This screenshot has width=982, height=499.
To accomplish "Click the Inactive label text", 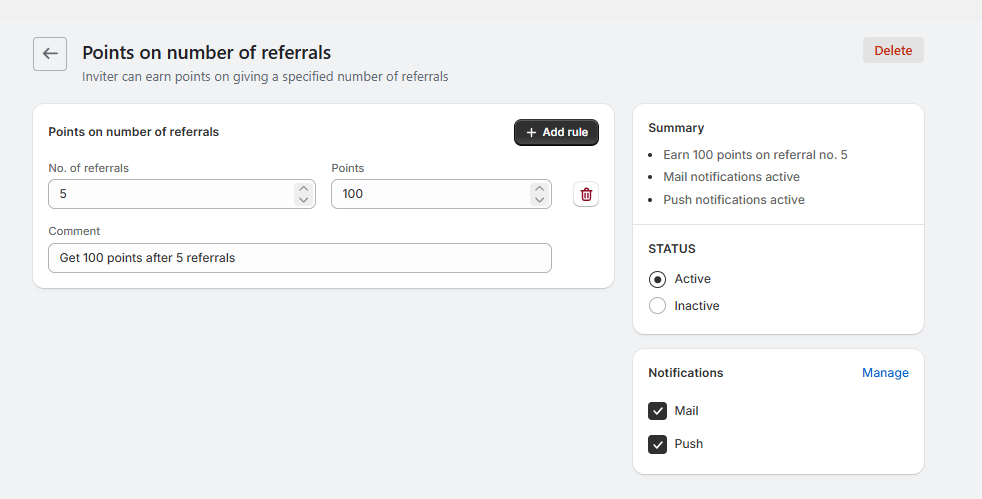I will [697, 306].
